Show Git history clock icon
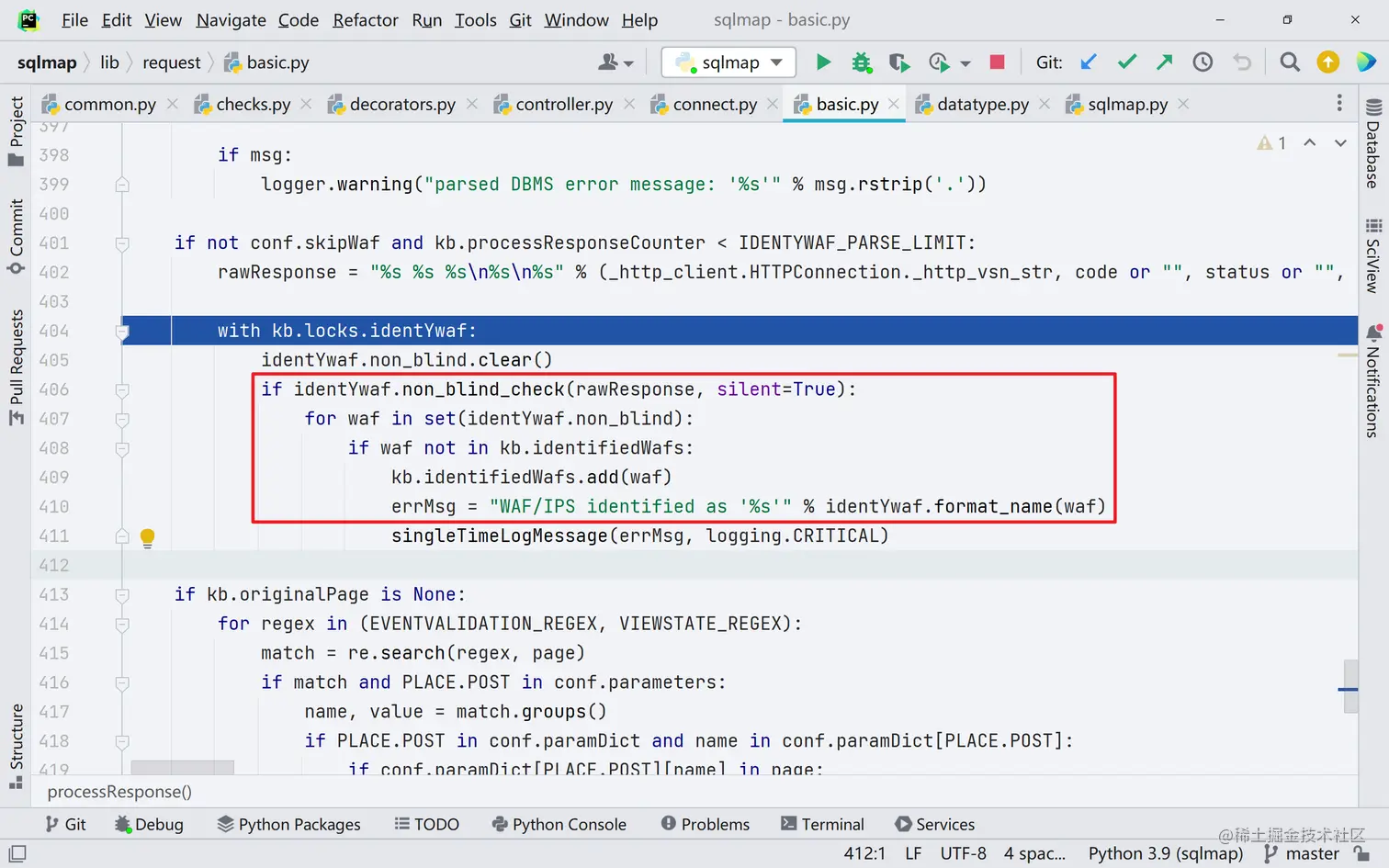The width and height of the screenshot is (1389, 868). 1203,62
